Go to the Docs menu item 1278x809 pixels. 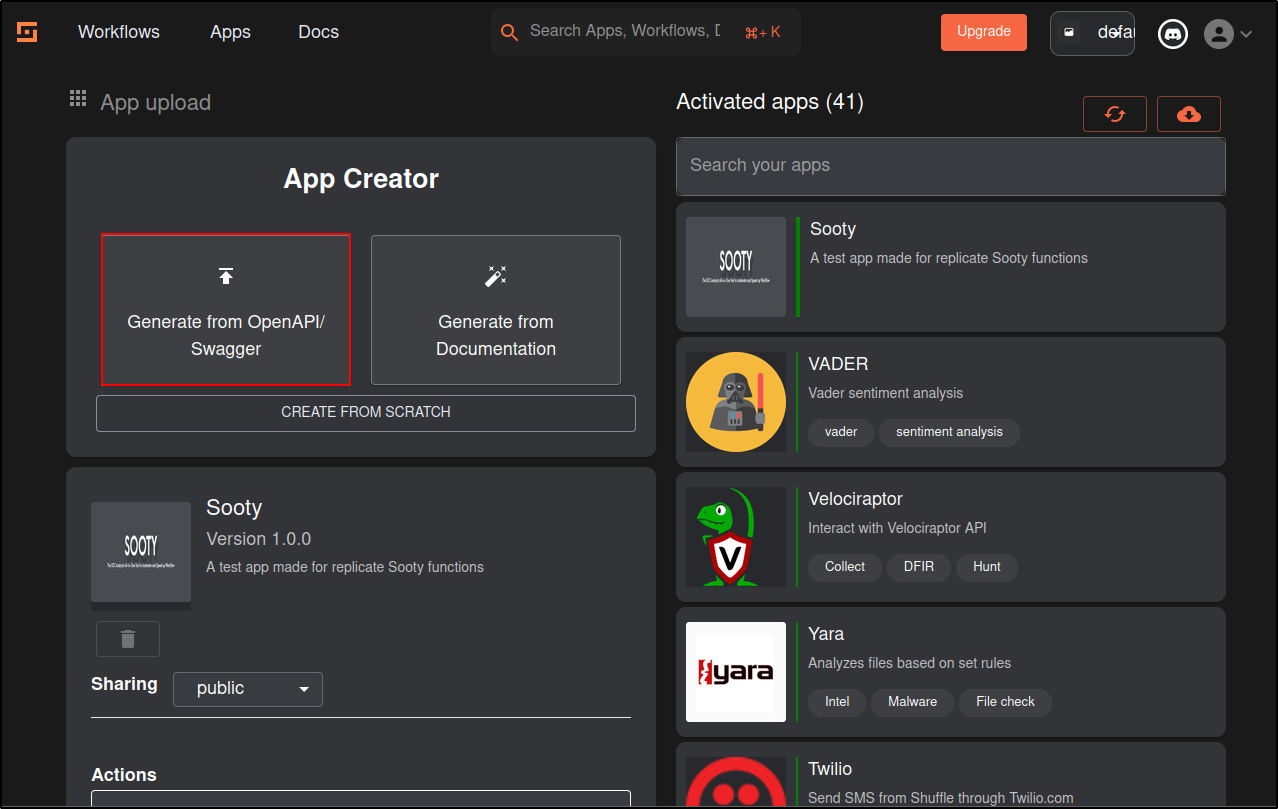[319, 32]
